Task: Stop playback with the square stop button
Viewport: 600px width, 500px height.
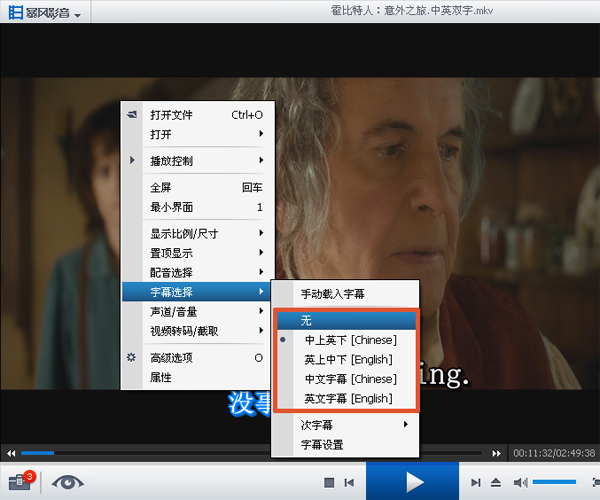Action: [x=329, y=482]
